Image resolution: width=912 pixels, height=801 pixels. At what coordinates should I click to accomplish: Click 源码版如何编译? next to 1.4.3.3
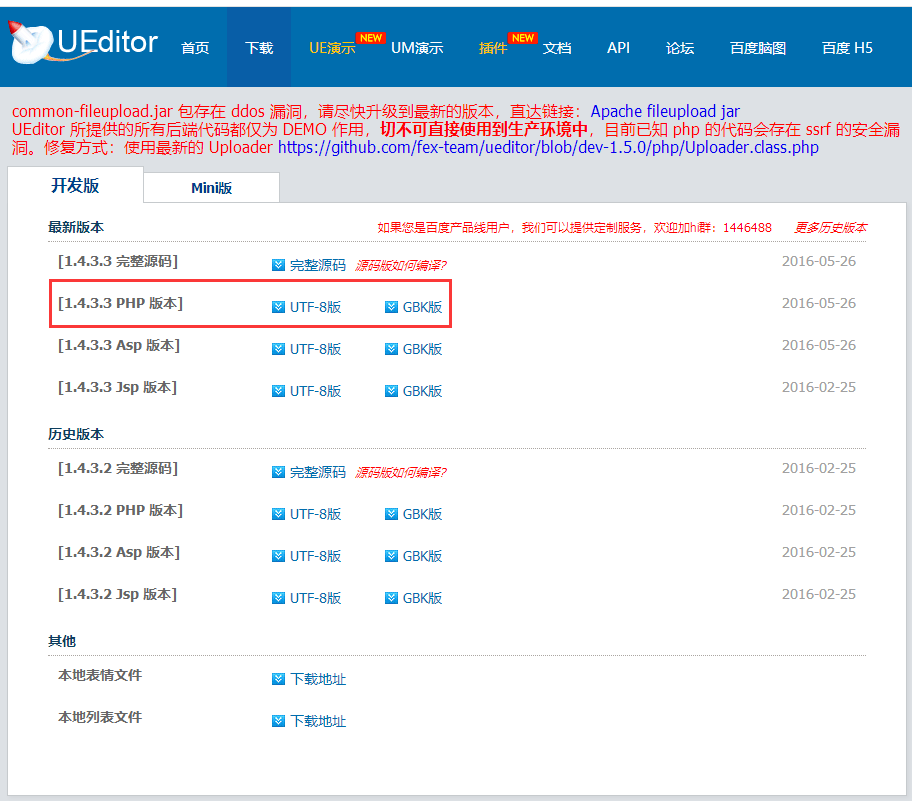pos(401,265)
